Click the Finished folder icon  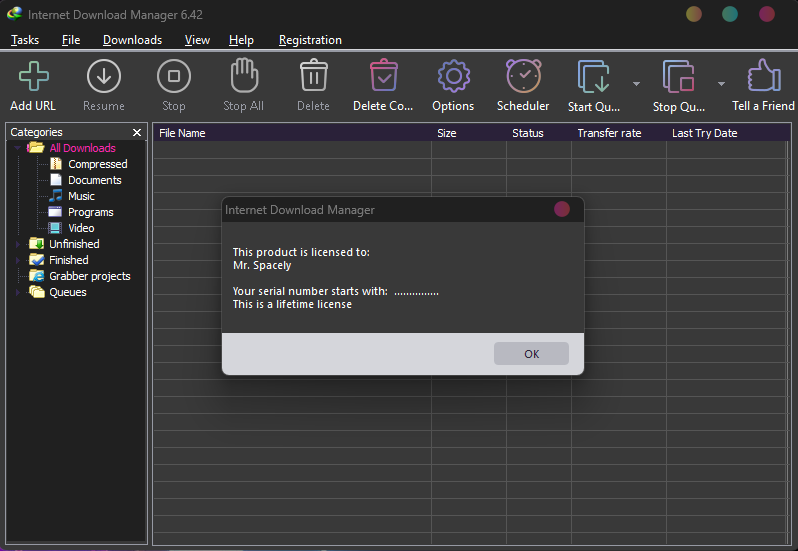point(37,260)
